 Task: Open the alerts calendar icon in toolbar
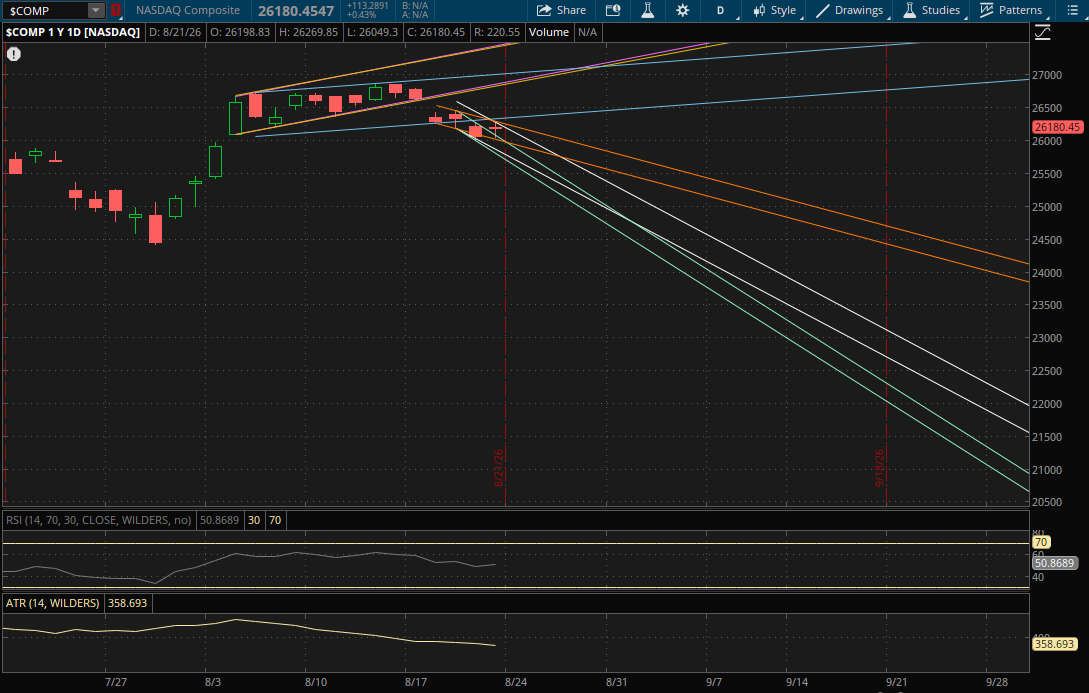(x=613, y=10)
